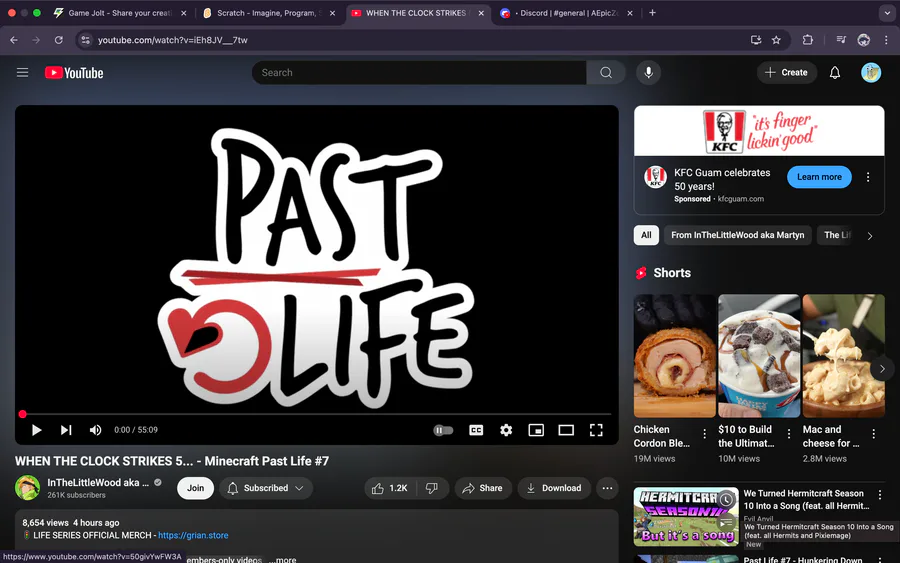Reload the page

tap(59, 40)
